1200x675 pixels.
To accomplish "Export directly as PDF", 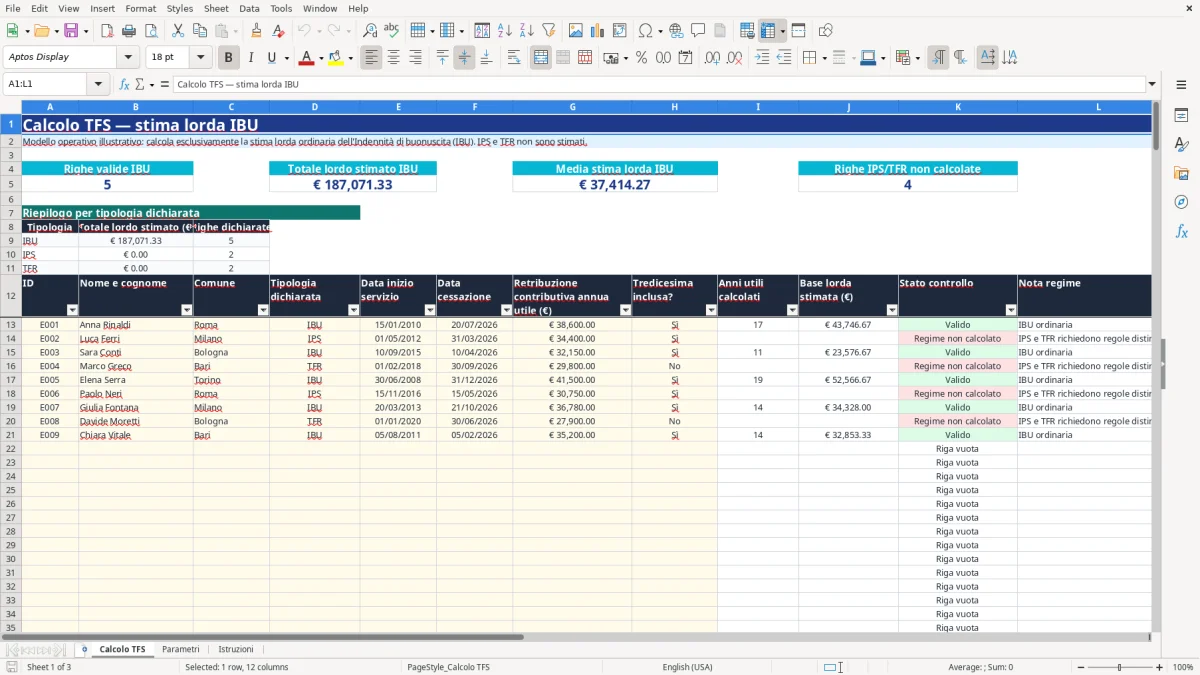I will [x=107, y=31].
